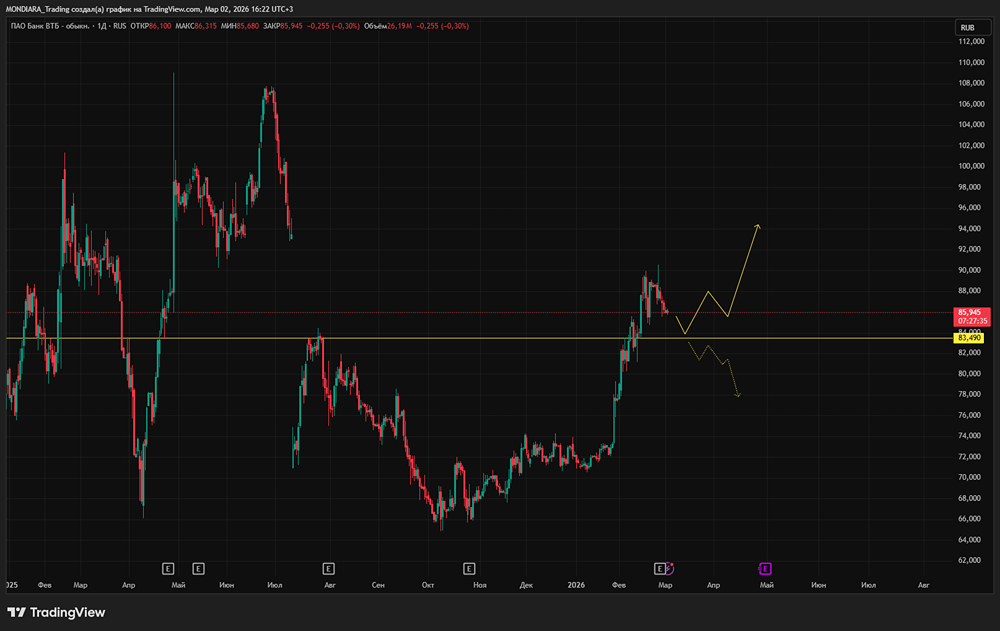The image size is (1000, 631).
Task: Click the gray E marker above Мар 2026
Action: pos(659,568)
